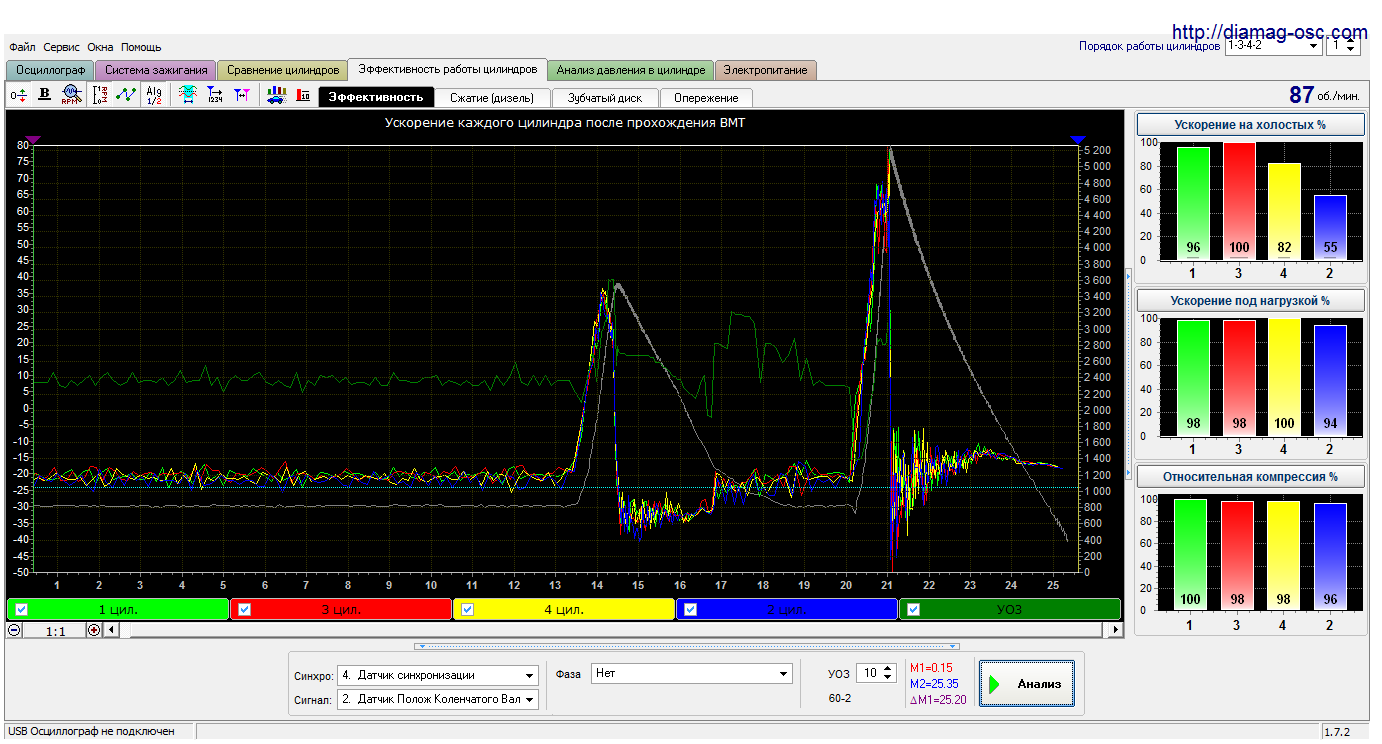Click the zoom-in plus icon by 1:1
Viewport: 1382px width, 744px height.
(x=94, y=630)
